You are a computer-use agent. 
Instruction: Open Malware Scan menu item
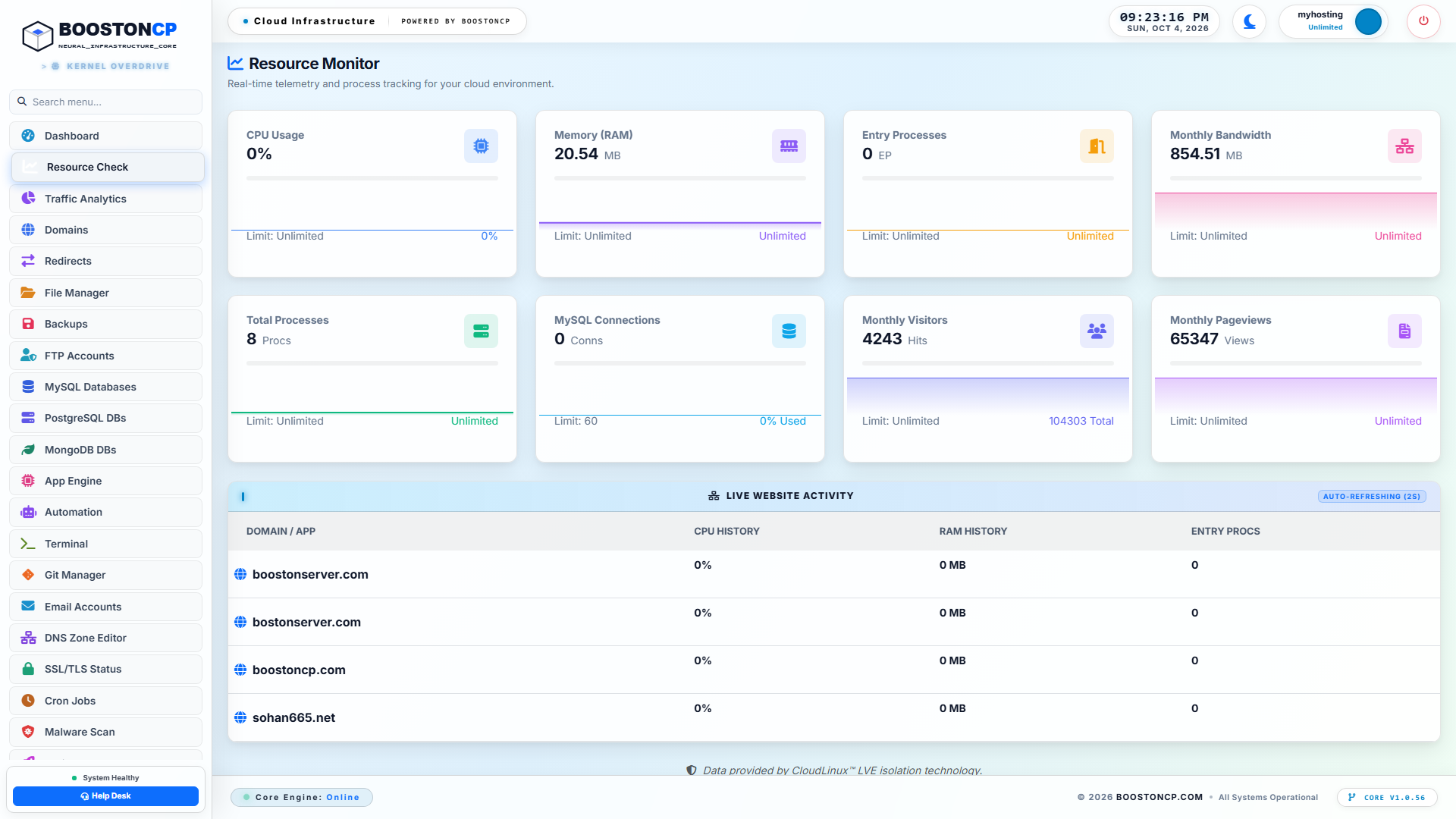tap(106, 732)
